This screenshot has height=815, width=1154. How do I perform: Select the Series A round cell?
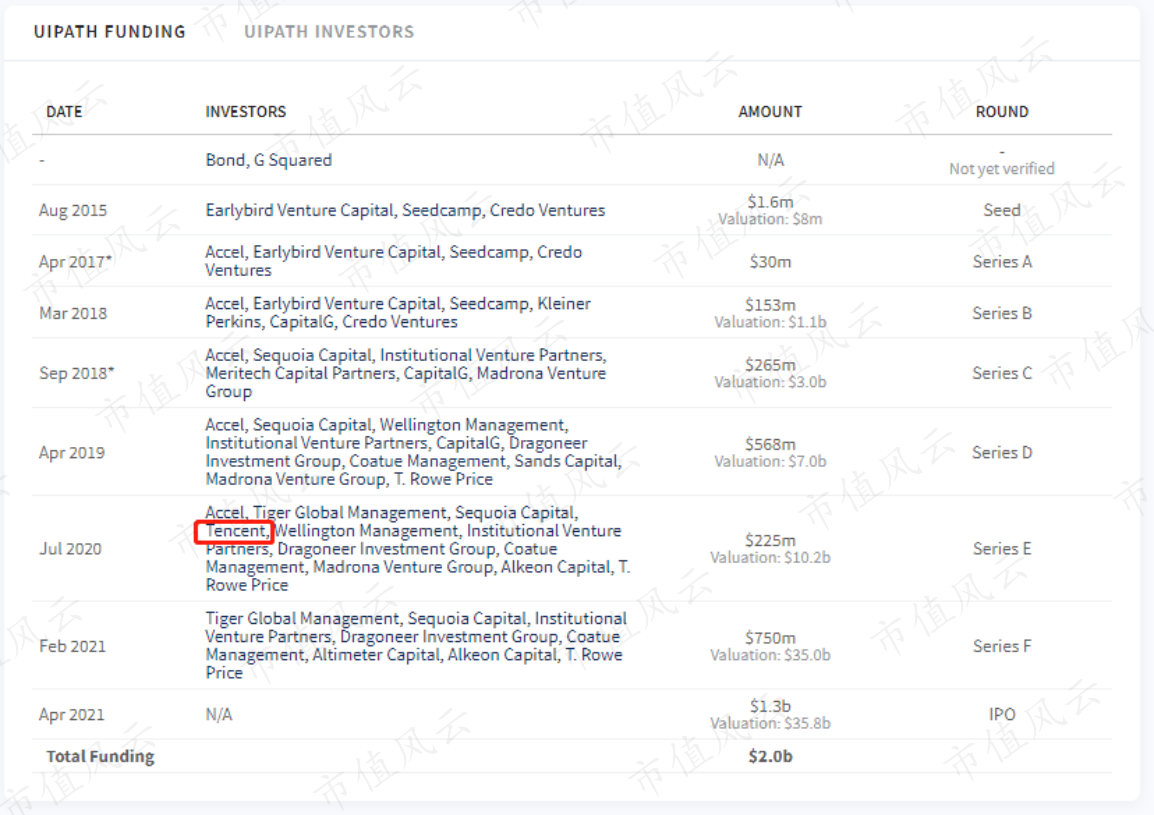point(1002,261)
